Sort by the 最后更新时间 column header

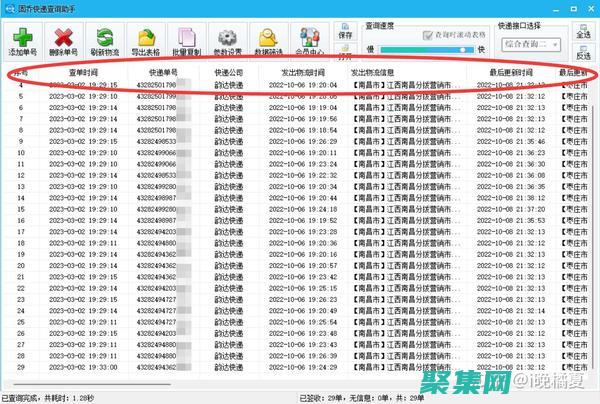click(x=511, y=72)
